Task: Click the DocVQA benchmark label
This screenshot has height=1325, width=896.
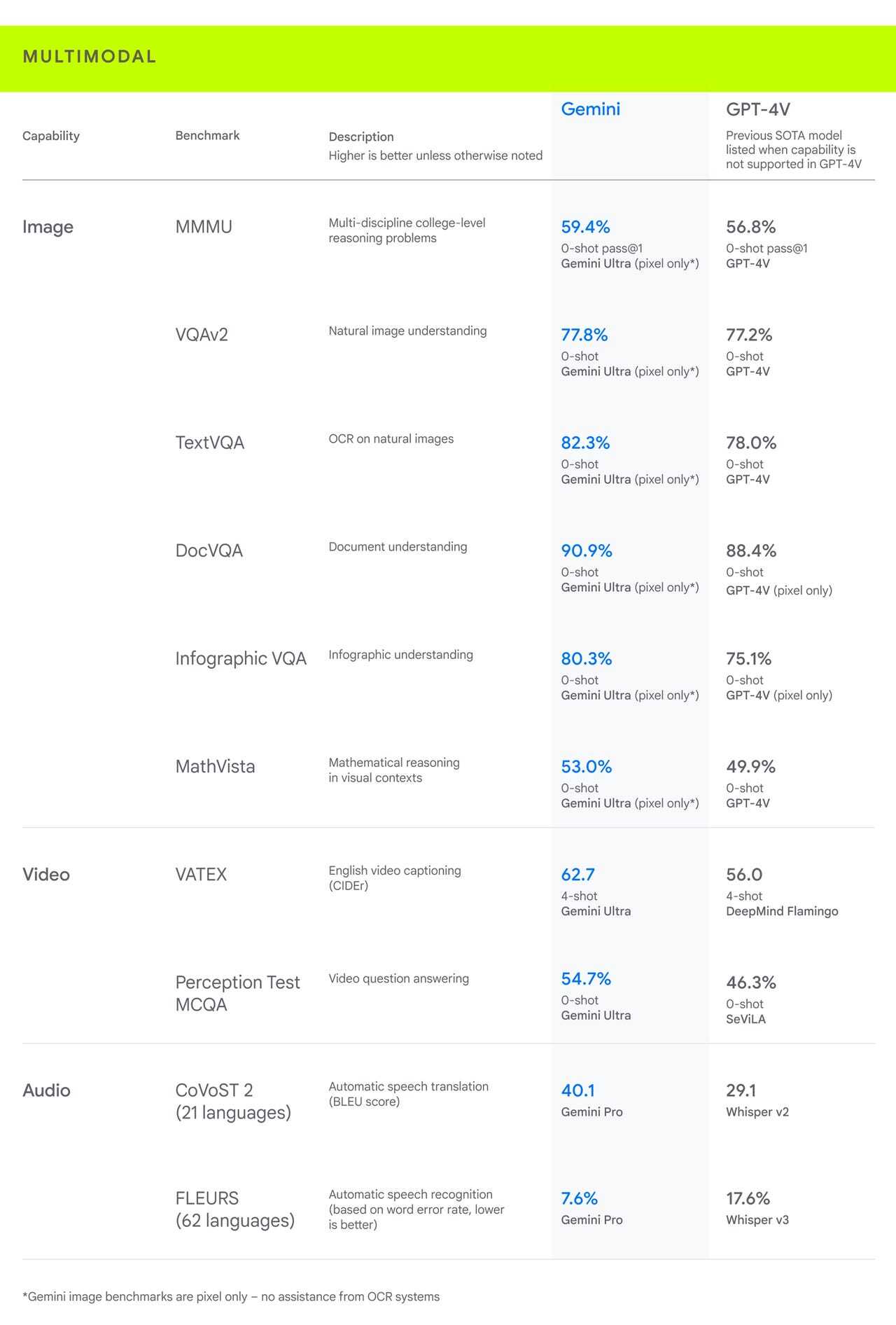Action: pos(209,550)
